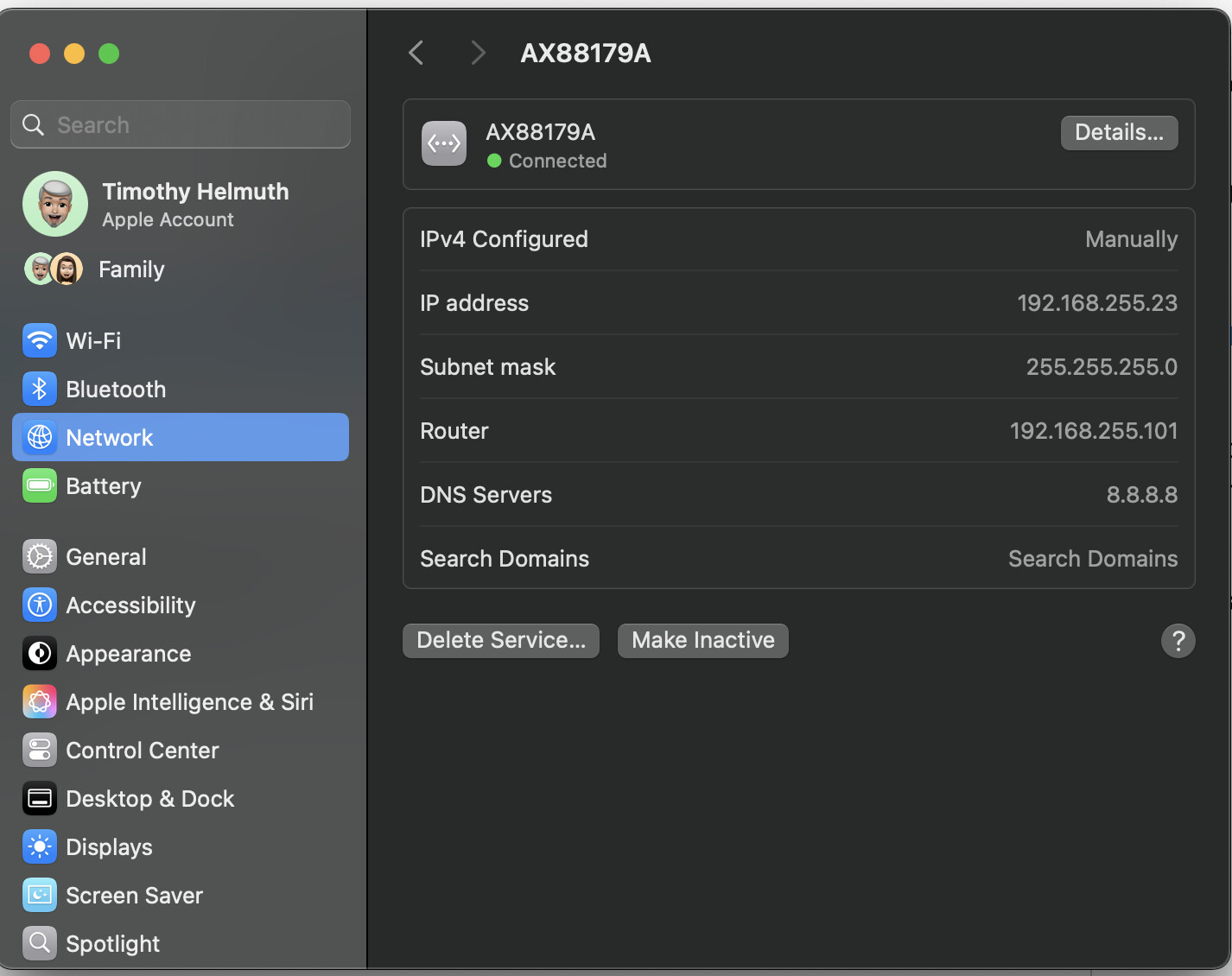This screenshot has width=1232, height=976.
Task: Click the Router value 192.168.255.101
Action: click(1094, 431)
